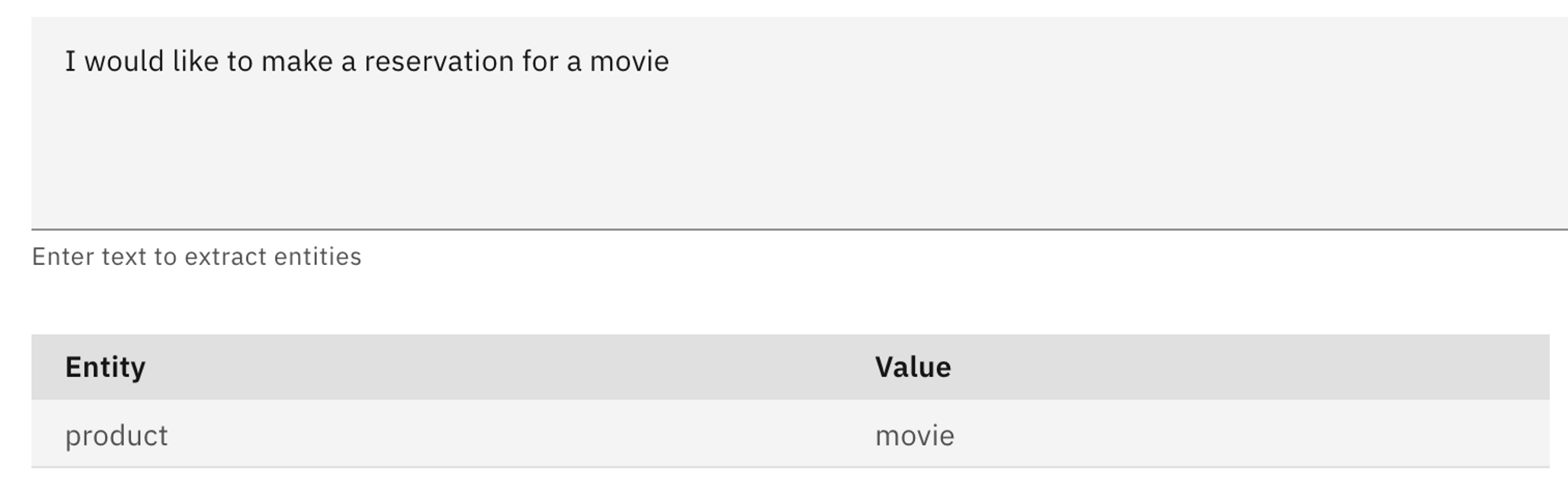Click the word "movie" in the input text
The width and height of the screenshot is (1568, 483).
pos(629,61)
